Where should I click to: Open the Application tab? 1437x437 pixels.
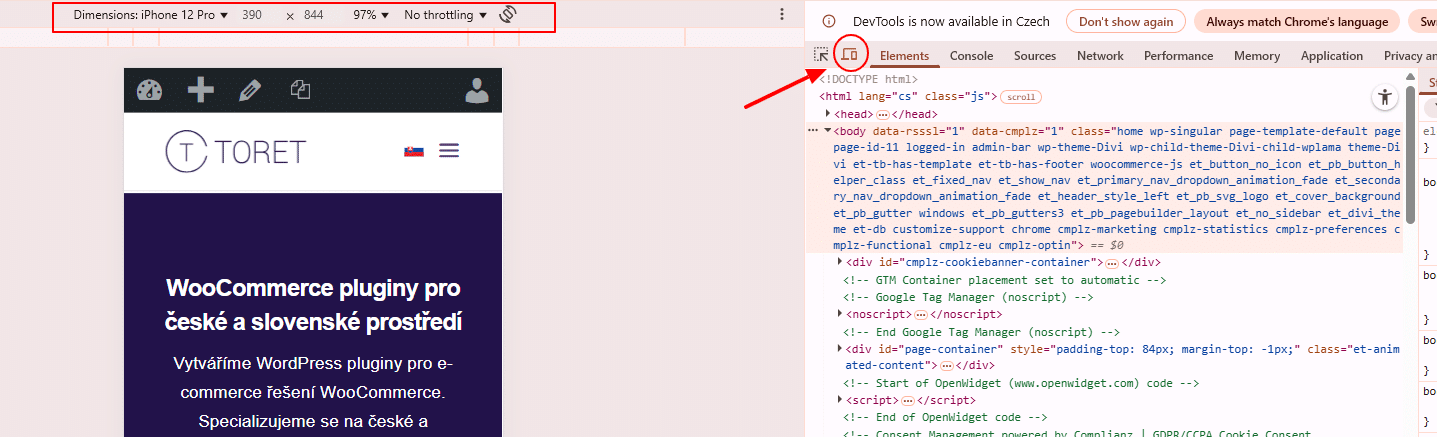pyautogui.click(x=1332, y=56)
